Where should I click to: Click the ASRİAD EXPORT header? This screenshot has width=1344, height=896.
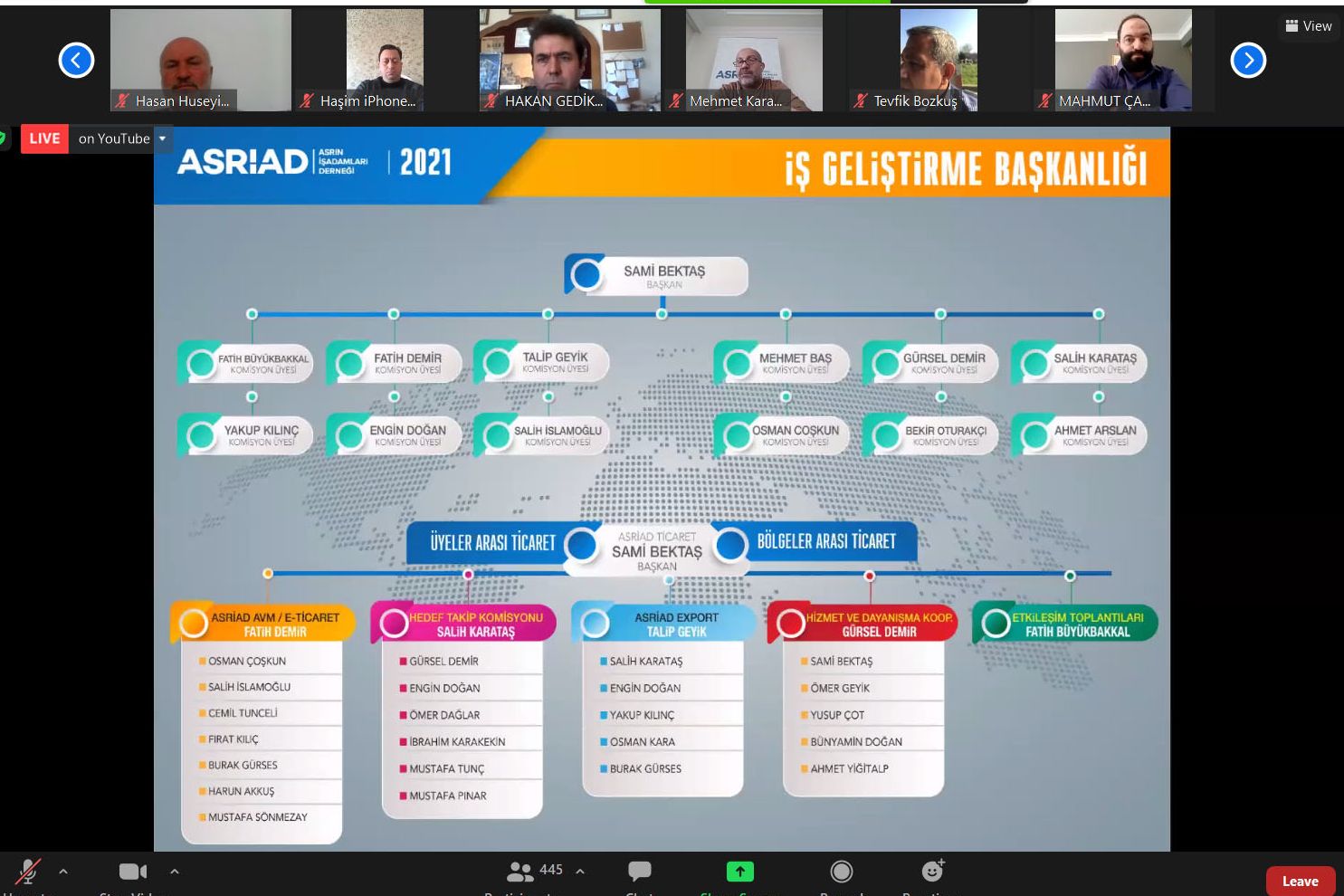point(663,624)
